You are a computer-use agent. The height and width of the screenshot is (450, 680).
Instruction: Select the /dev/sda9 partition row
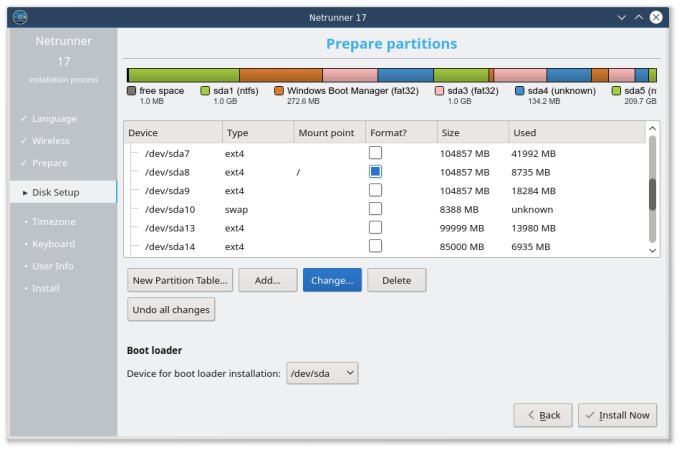385,191
